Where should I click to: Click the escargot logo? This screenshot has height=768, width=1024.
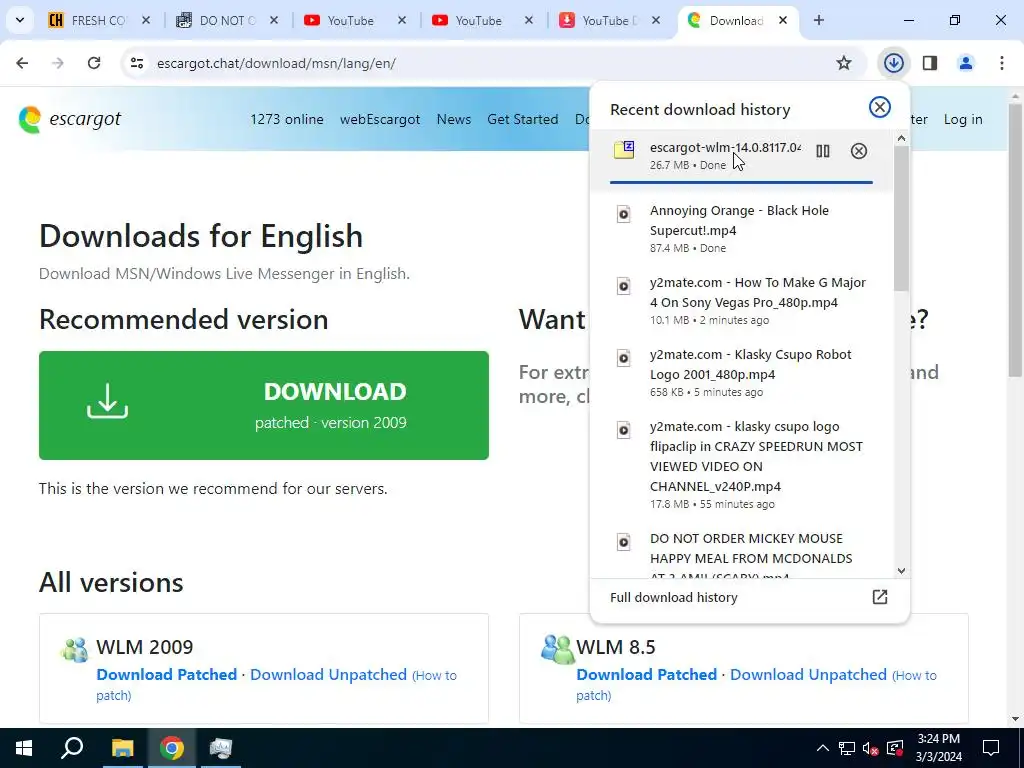point(70,120)
